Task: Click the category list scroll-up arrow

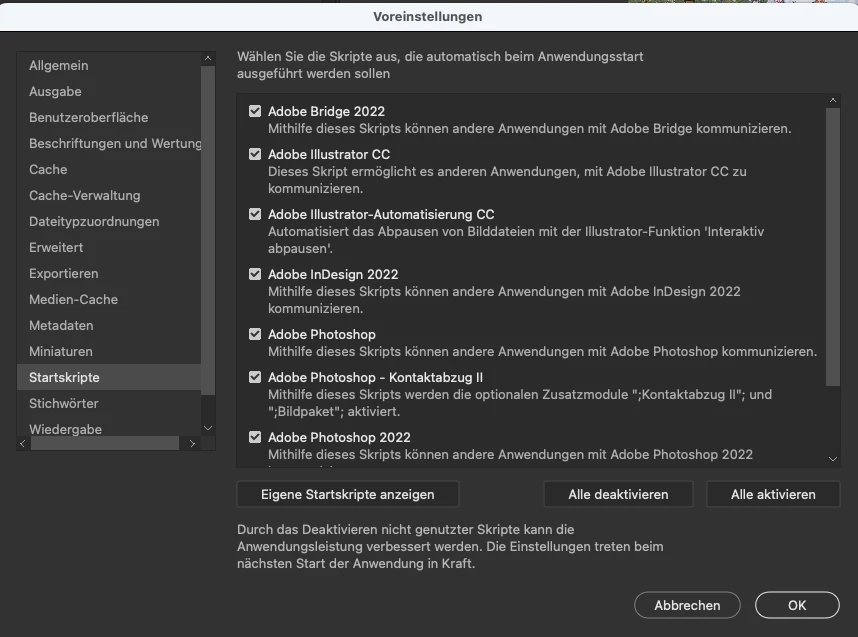Action: tap(208, 58)
